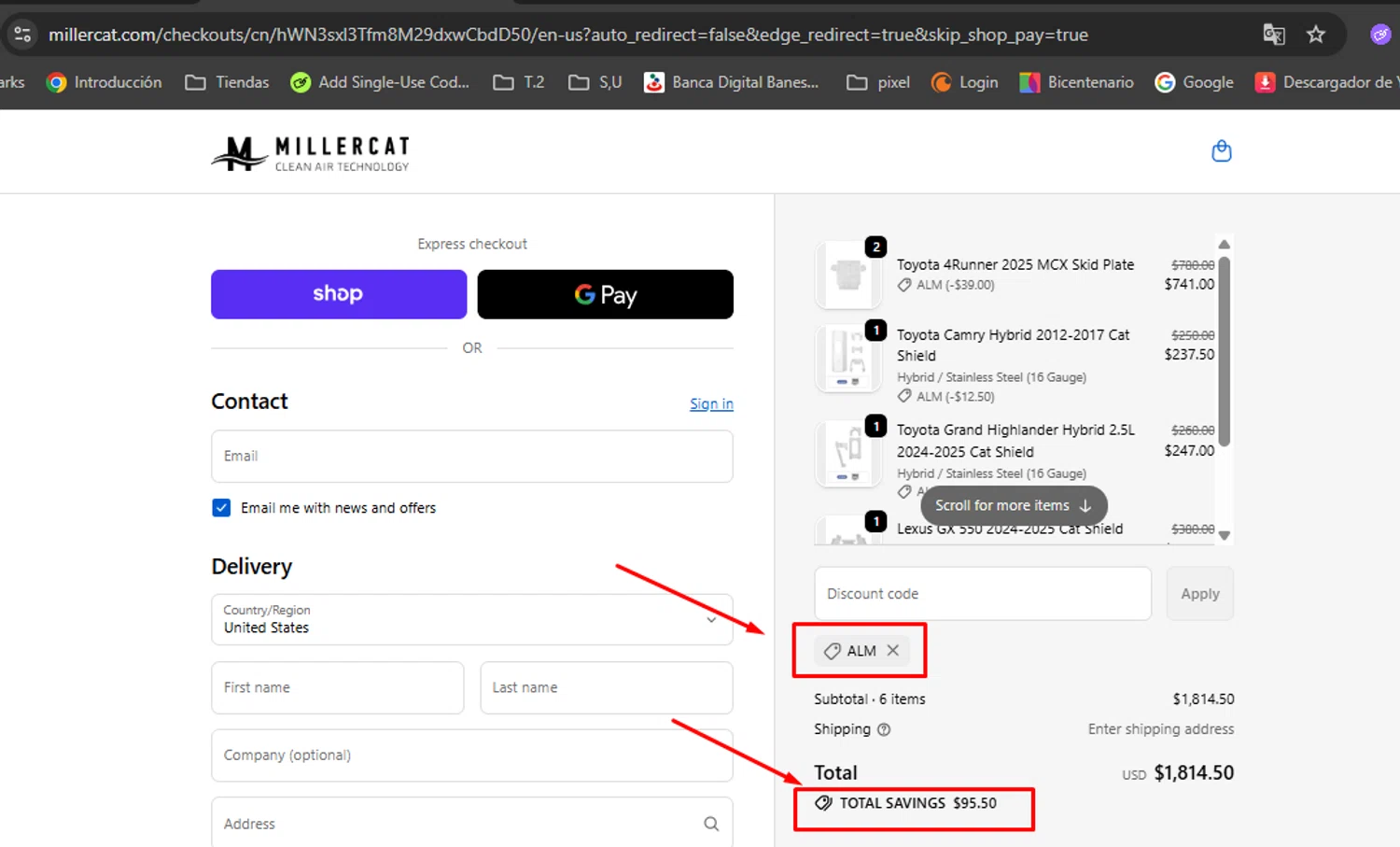Click the browser address bar URL
Image resolution: width=1400 pixels, height=847 pixels.
coord(567,35)
